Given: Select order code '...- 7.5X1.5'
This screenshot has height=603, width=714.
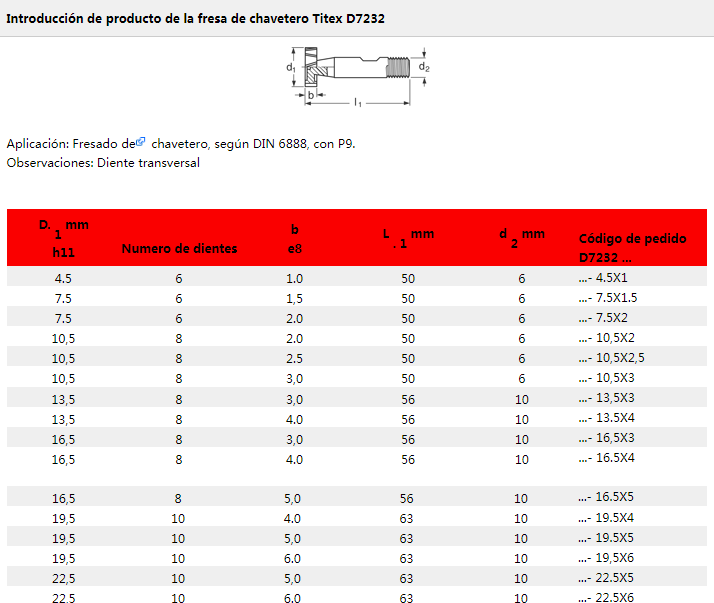Looking at the screenshot, I should coord(608,298).
